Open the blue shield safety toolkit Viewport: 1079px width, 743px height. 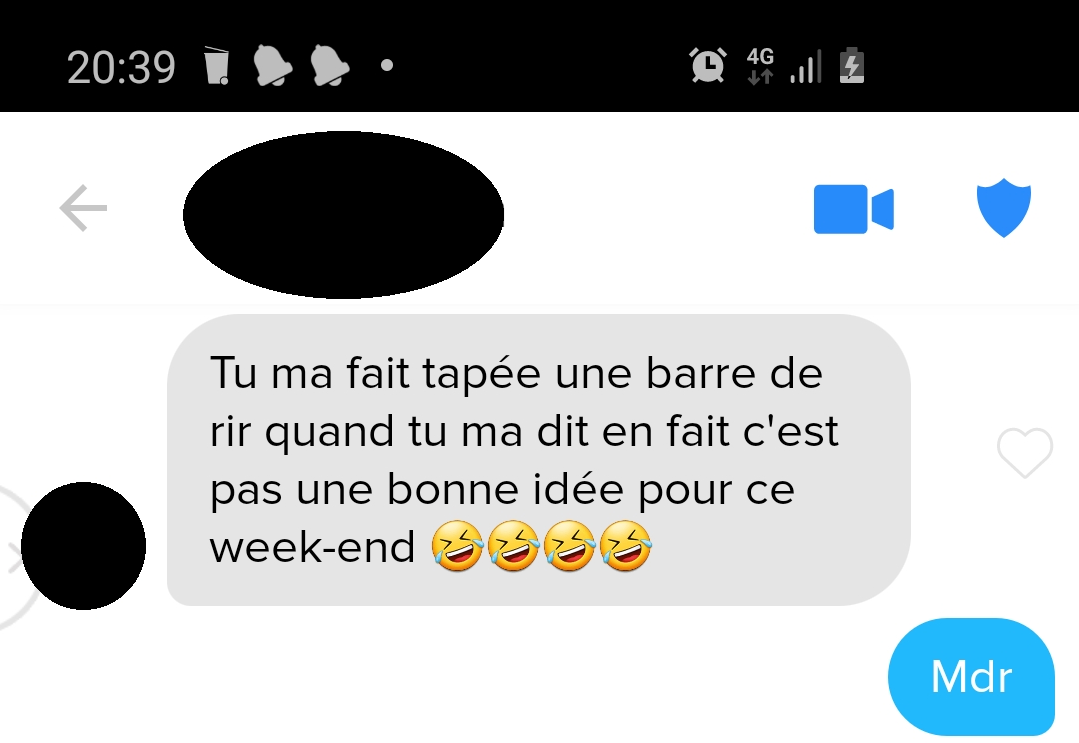pyautogui.click(x=1004, y=208)
